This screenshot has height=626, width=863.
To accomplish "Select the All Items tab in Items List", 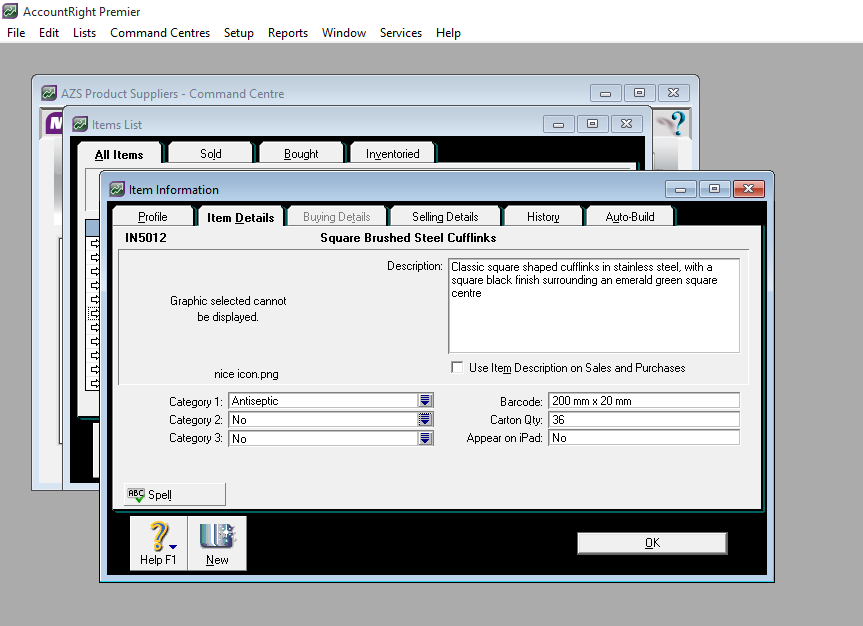I will point(119,154).
